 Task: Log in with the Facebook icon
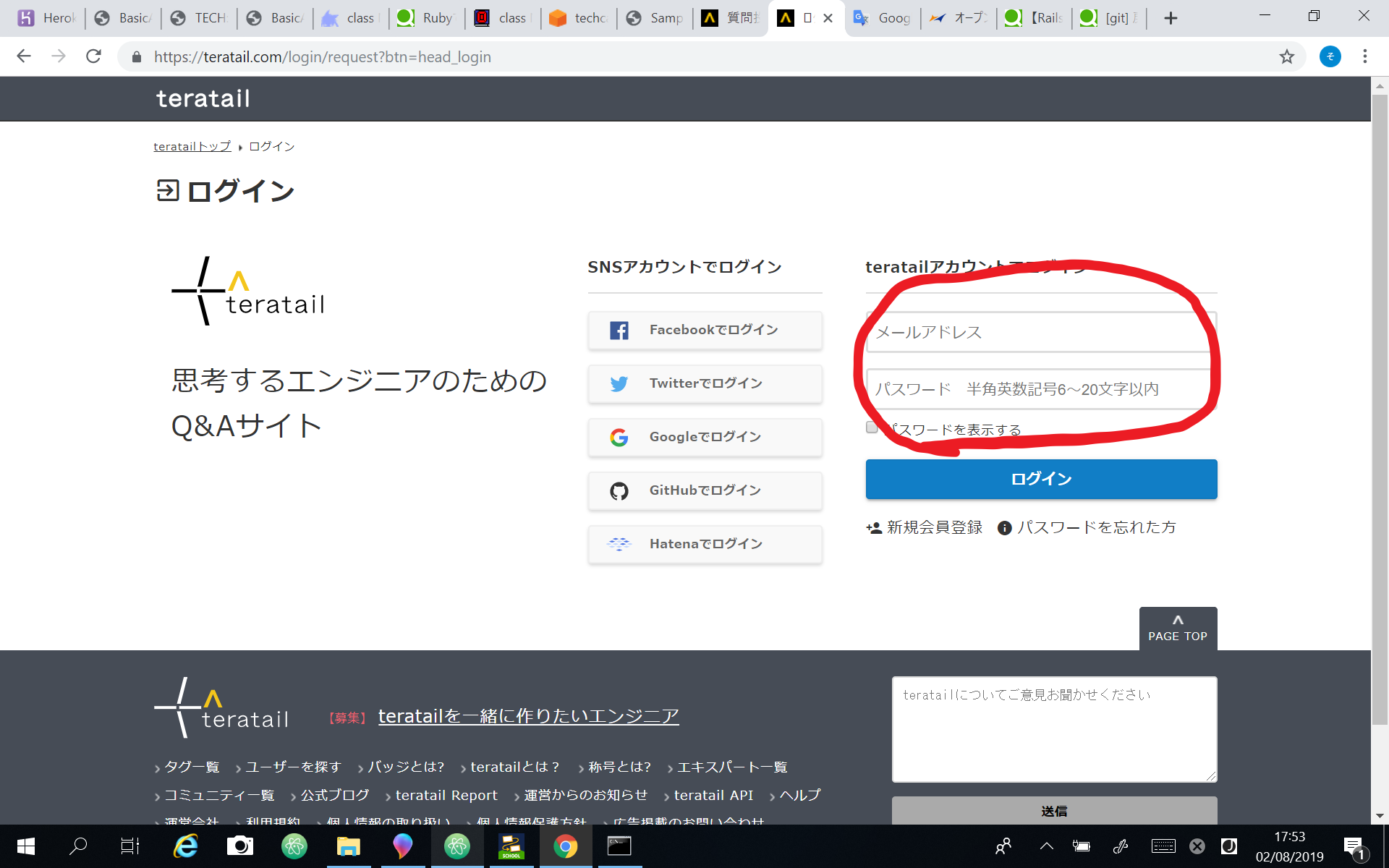coord(619,329)
